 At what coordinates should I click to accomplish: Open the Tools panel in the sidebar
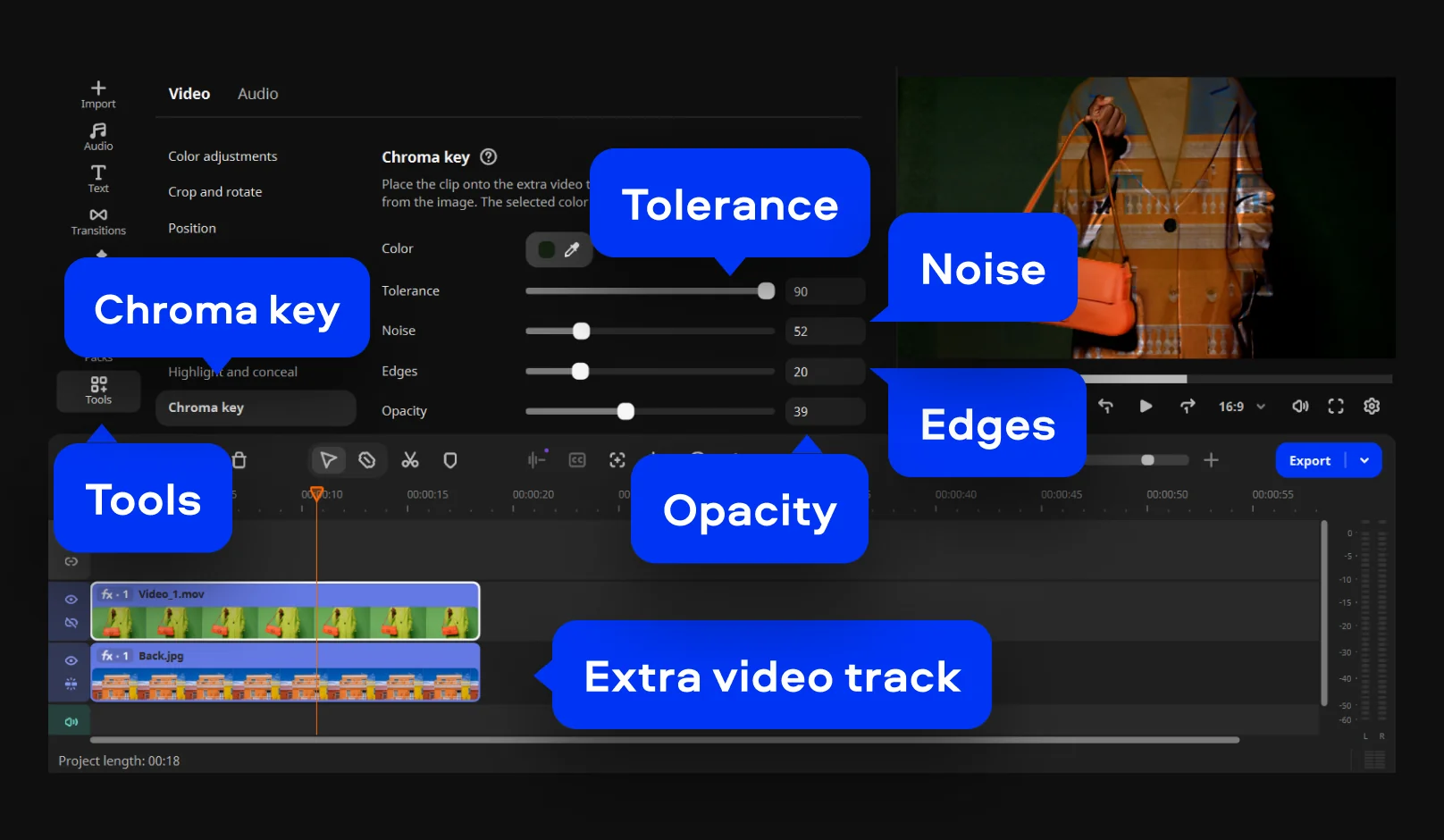click(x=98, y=391)
